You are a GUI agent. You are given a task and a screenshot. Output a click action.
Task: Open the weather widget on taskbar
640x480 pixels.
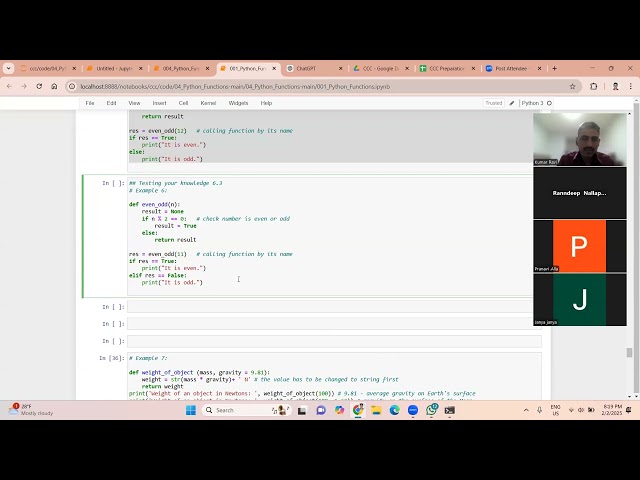(x=30, y=410)
